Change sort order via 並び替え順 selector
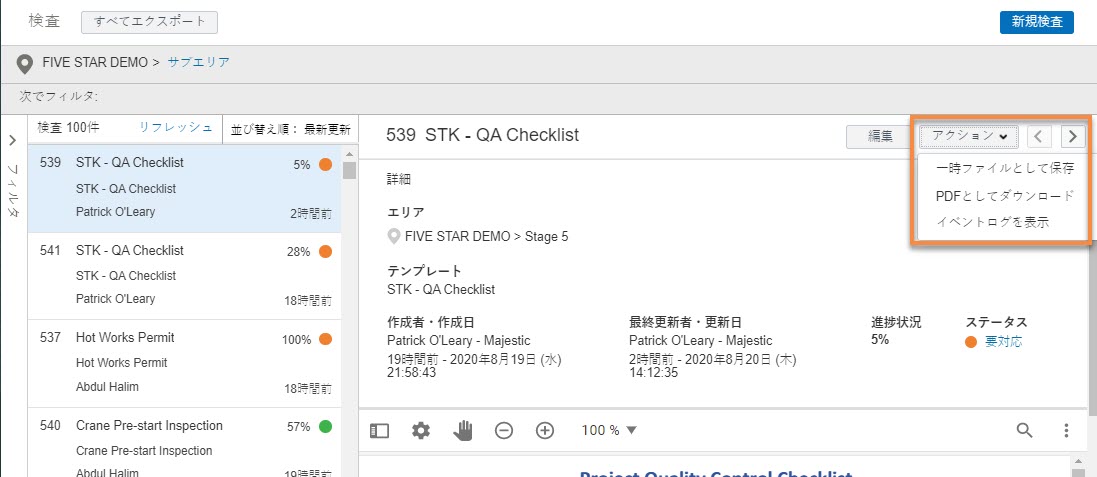1097x477 pixels. 291,129
